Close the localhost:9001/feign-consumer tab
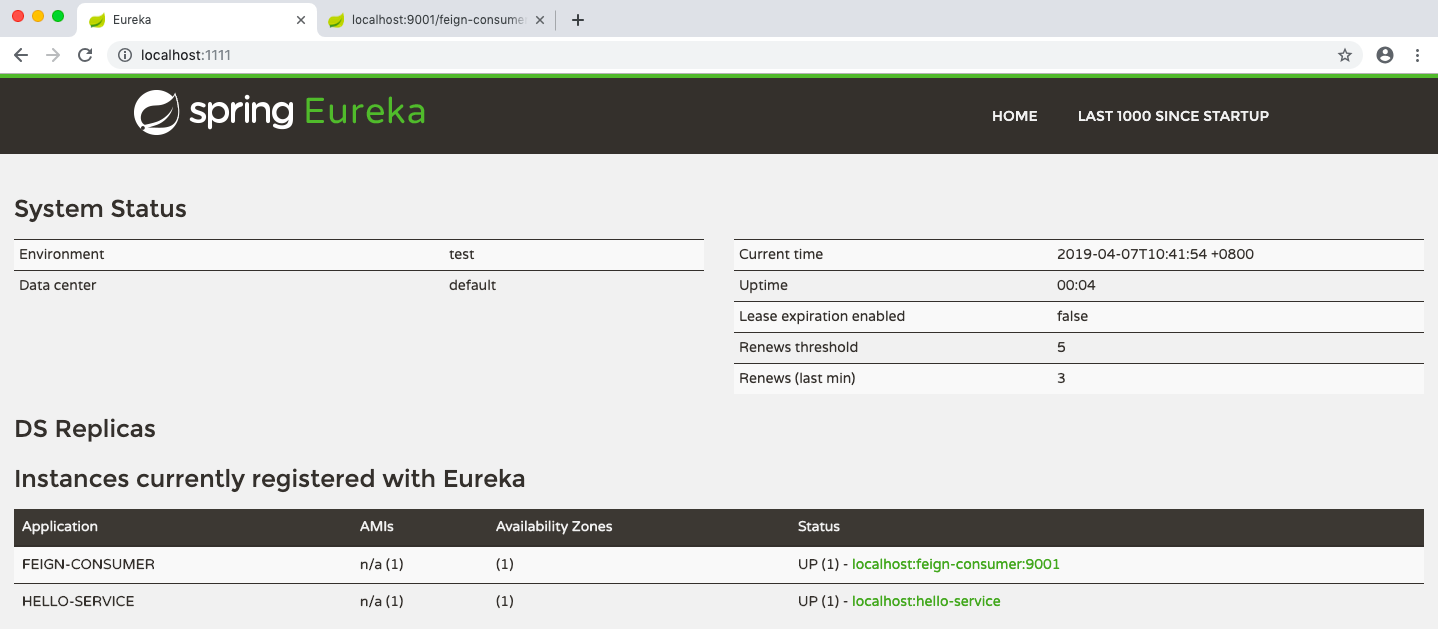Screen dimensions: 1438x629 (x=540, y=20)
